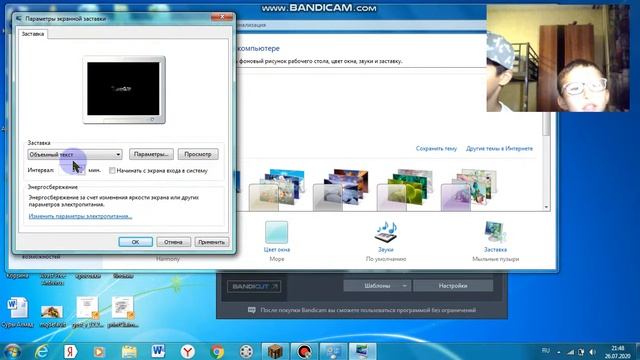Image resolution: width=640 pixels, height=360 pixels.
Task: Open the network status tray icon
Action: click(x=571, y=352)
